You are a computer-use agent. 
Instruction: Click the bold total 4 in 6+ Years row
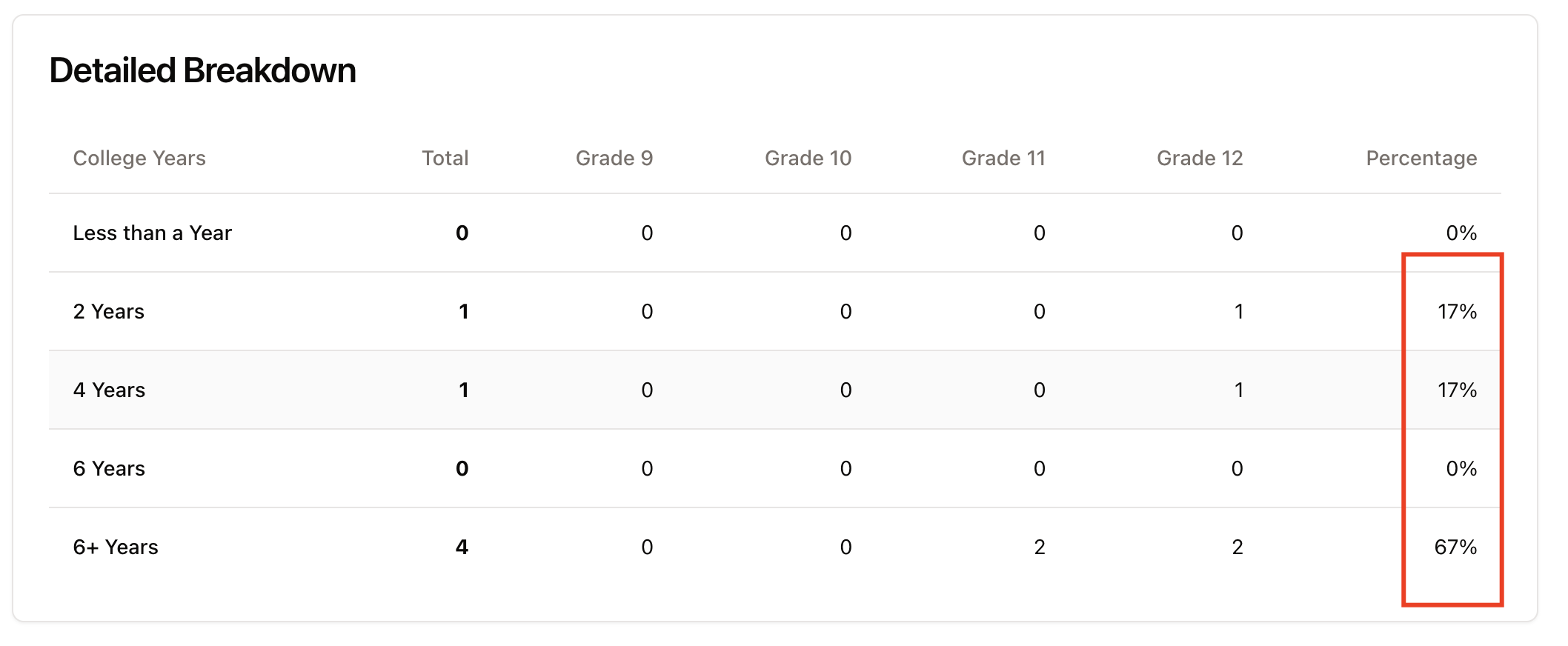462,547
